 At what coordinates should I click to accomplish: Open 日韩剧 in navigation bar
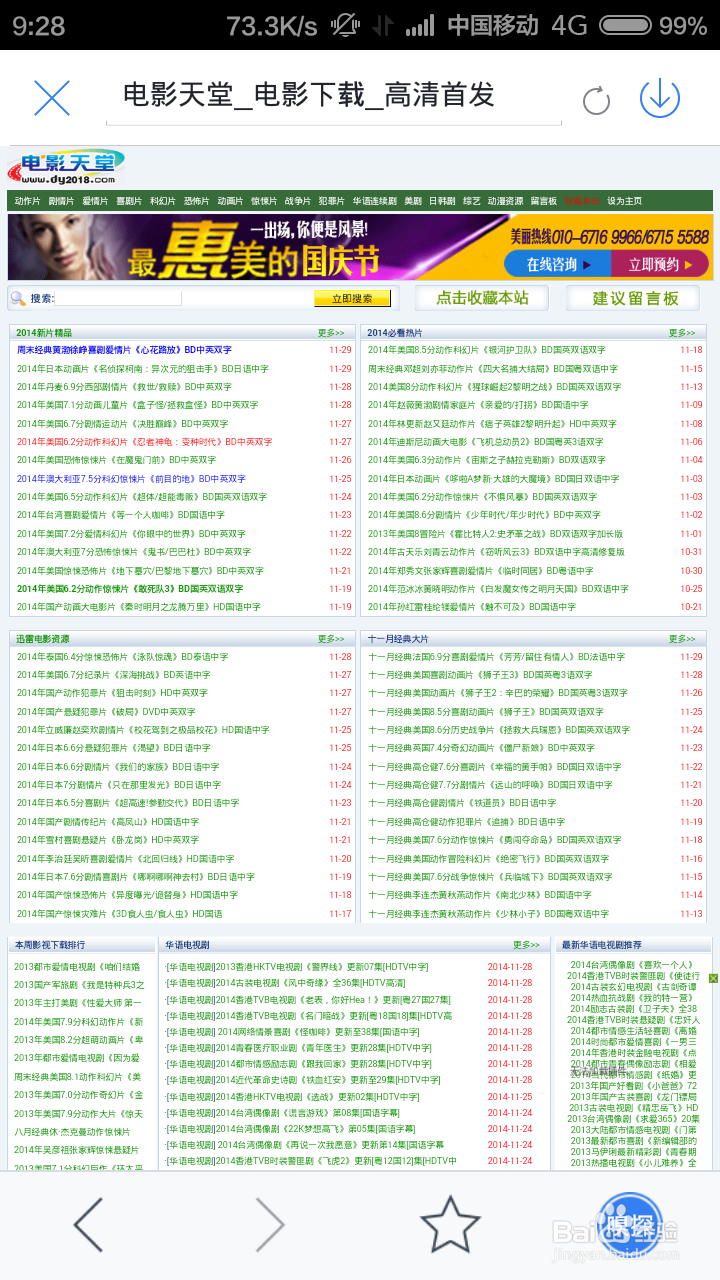coord(442,201)
